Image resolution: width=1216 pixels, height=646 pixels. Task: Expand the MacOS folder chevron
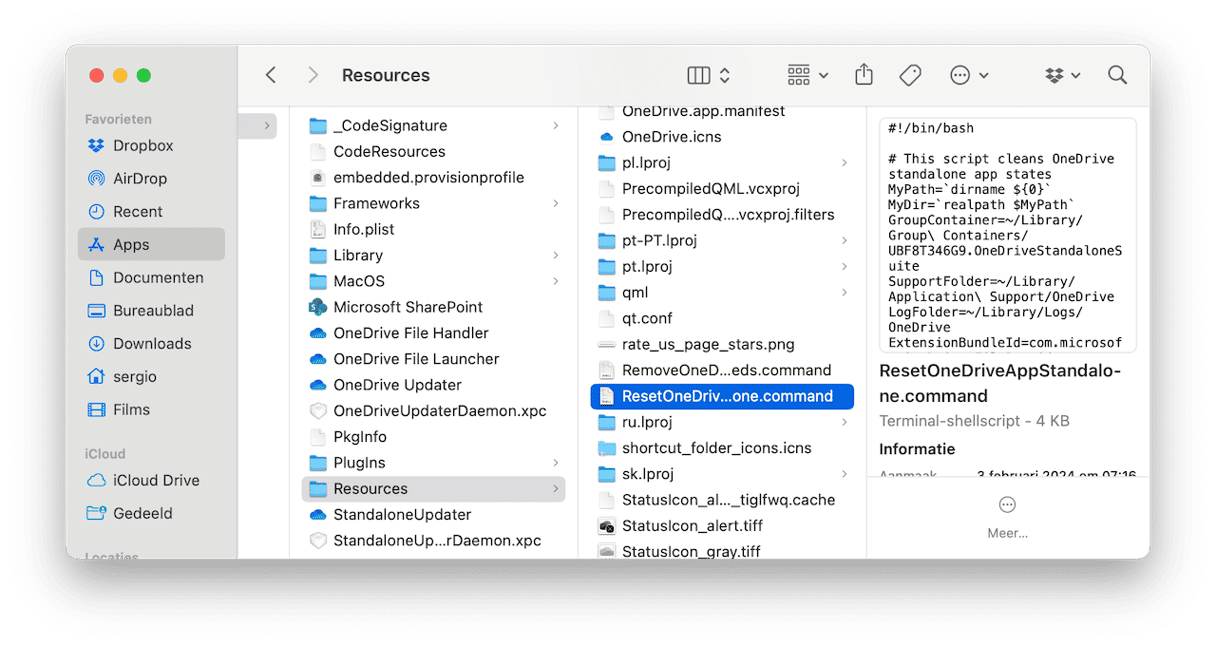(555, 281)
